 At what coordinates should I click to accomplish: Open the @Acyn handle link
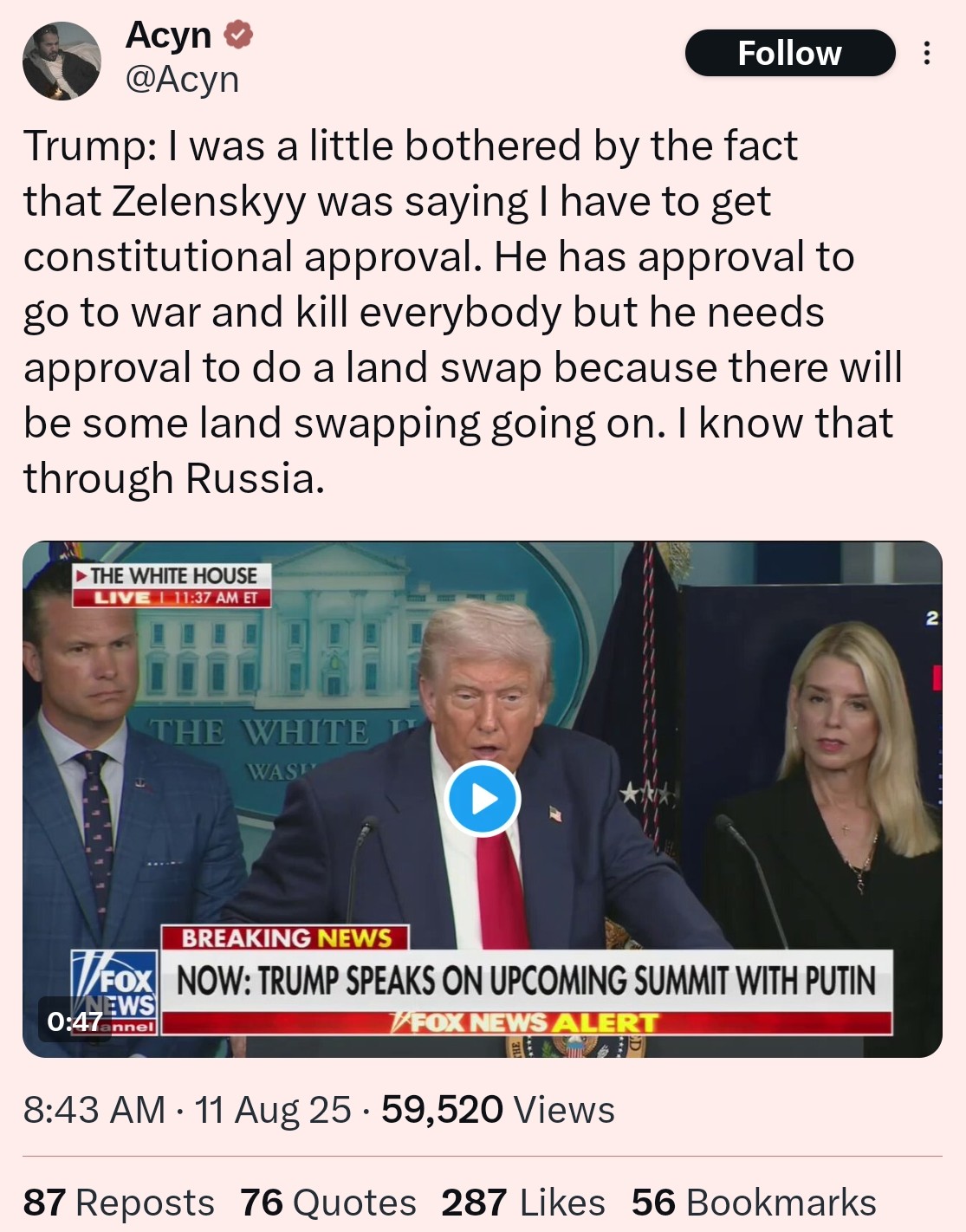tap(182, 79)
